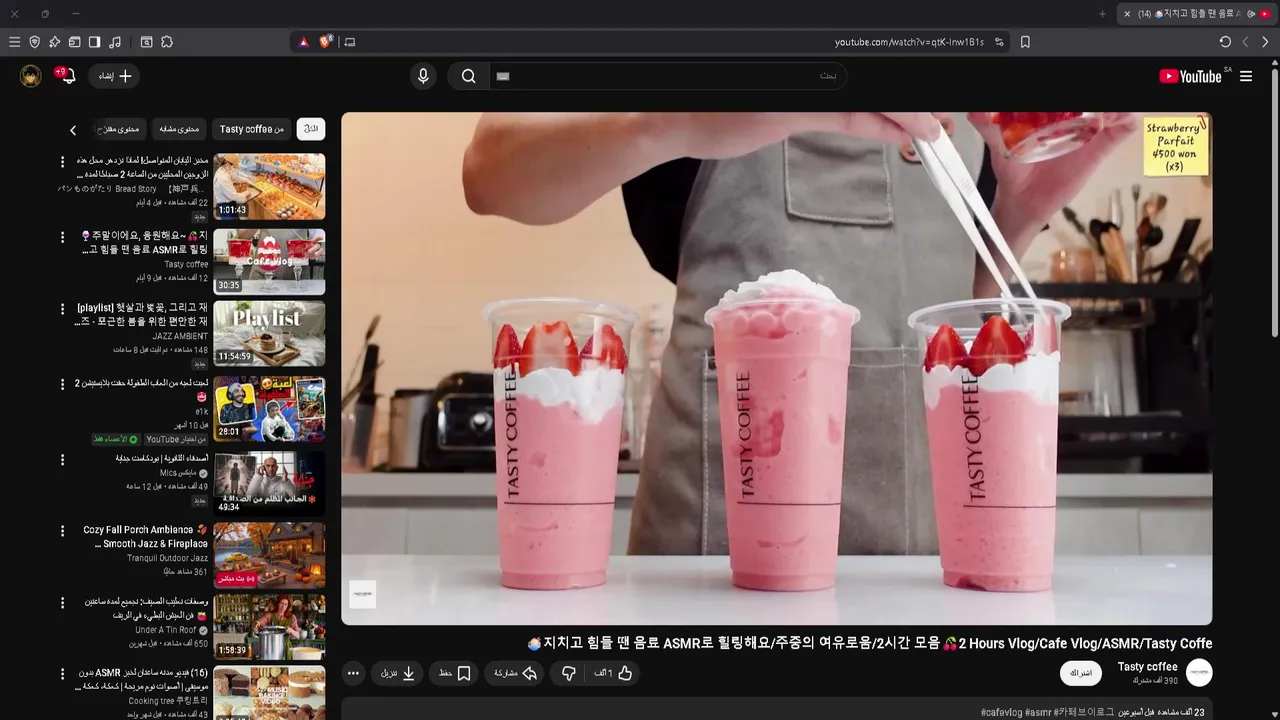This screenshot has height=720, width=1280.
Task: Start voice search with microphone
Action: [x=423, y=76]
